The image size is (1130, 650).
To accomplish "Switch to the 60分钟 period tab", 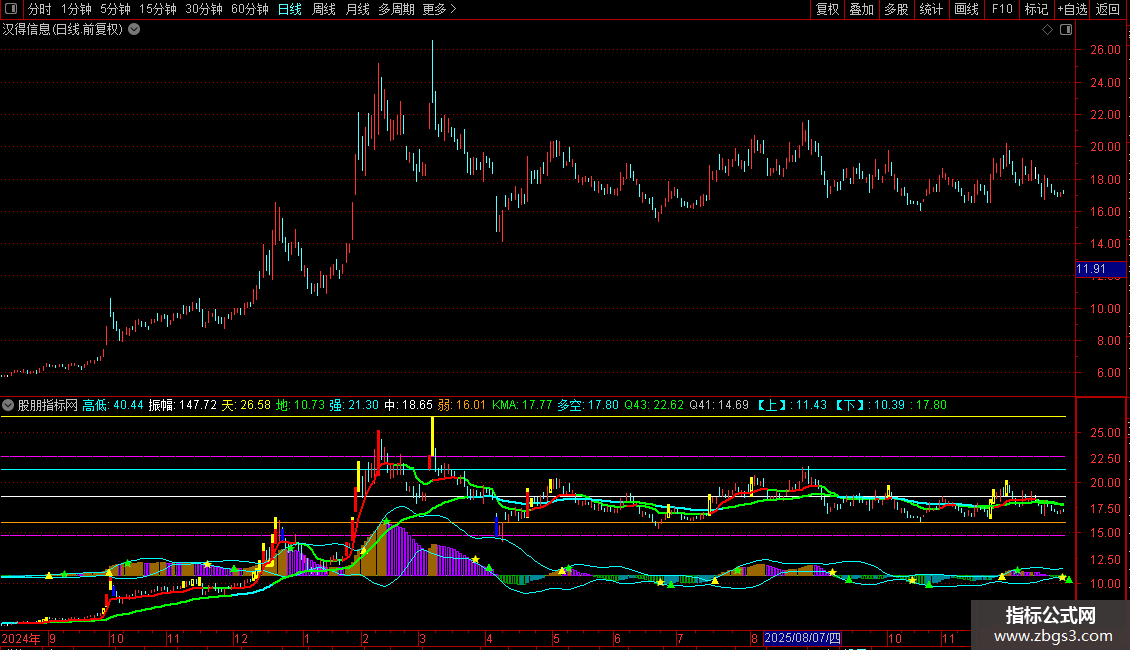I will coord(249,9).
